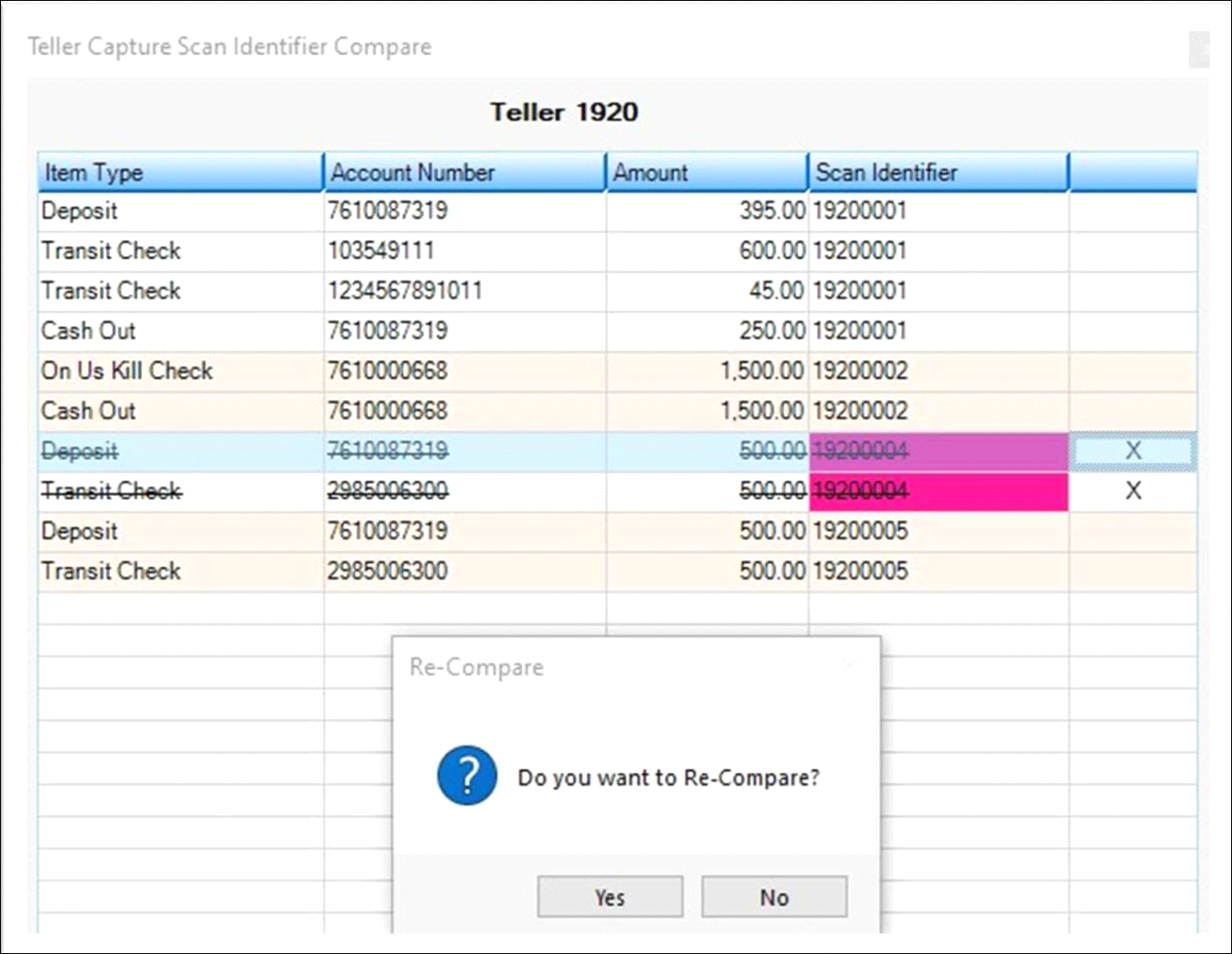Click the 250.00 amount cell
The width and height of the screenshot is (1232, 954).
pyautogui.click(x=707, y=330)
